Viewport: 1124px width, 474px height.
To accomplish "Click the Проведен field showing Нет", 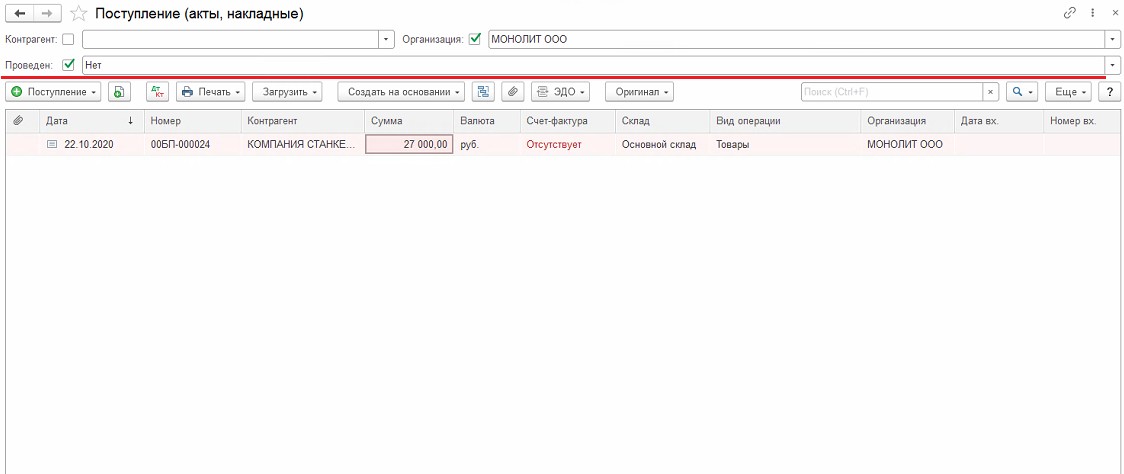I will pyautogui.click(x=594, y=65).
